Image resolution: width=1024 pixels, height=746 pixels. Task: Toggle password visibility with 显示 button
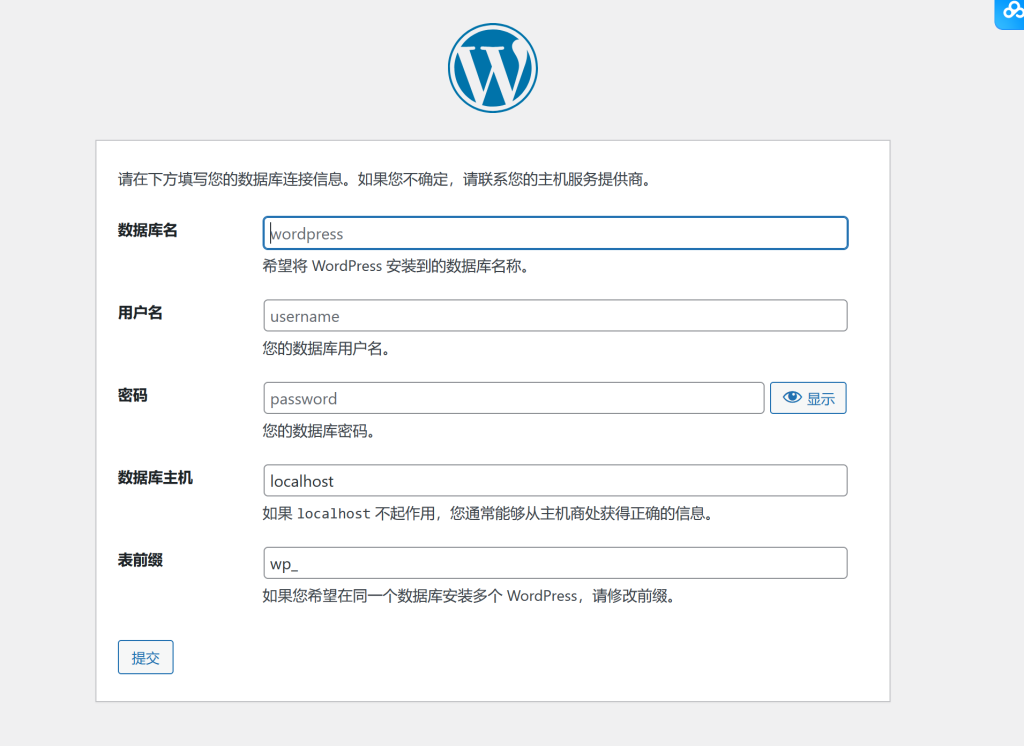(808, 398)
